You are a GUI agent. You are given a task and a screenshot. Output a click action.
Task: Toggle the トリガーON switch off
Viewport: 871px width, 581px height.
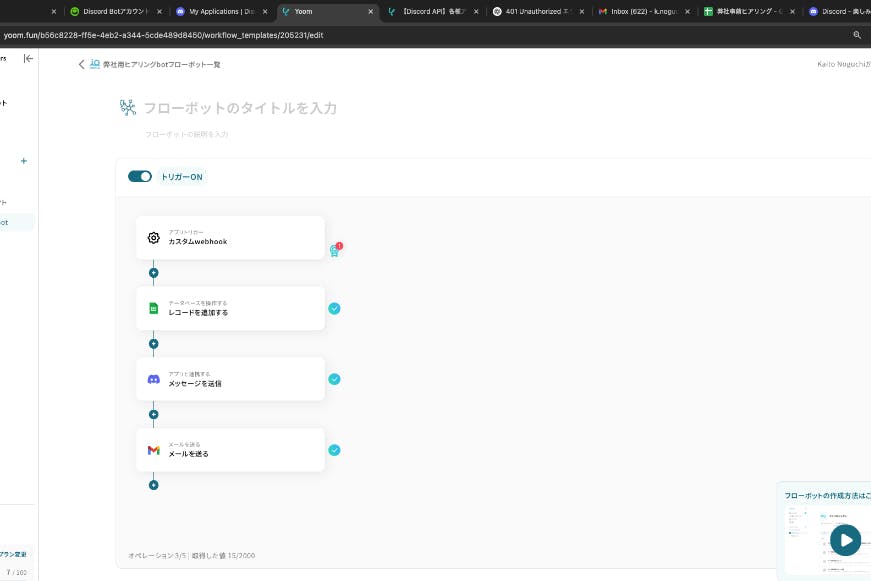[x=140, y=175]
